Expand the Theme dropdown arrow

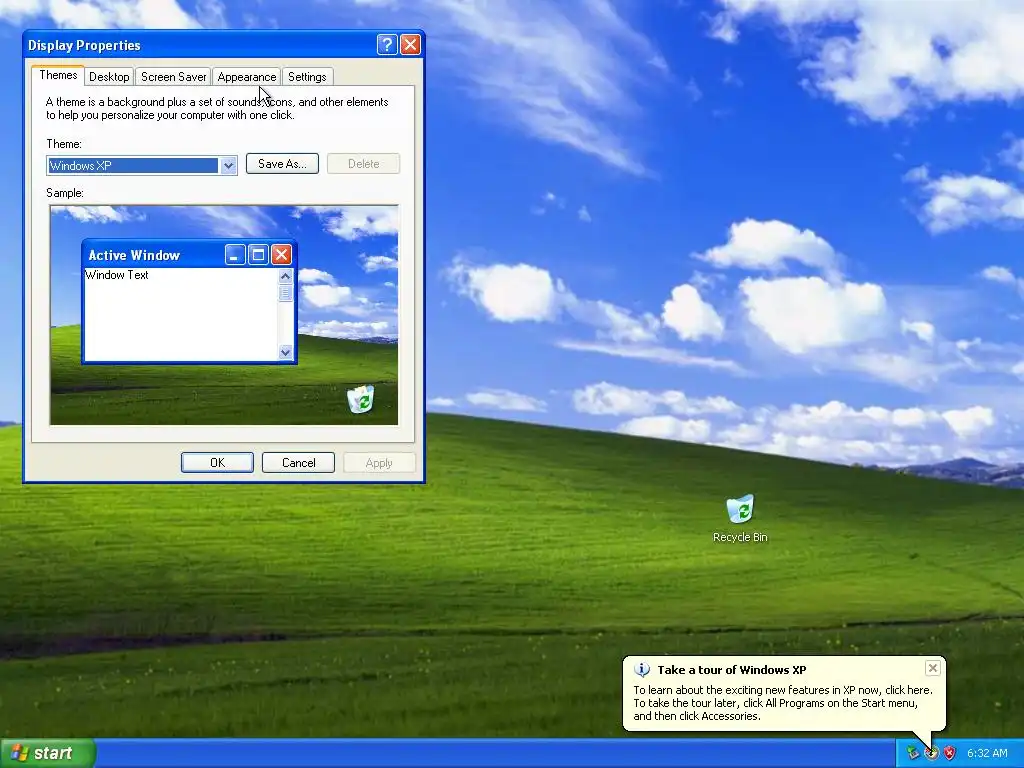(228, 166)
